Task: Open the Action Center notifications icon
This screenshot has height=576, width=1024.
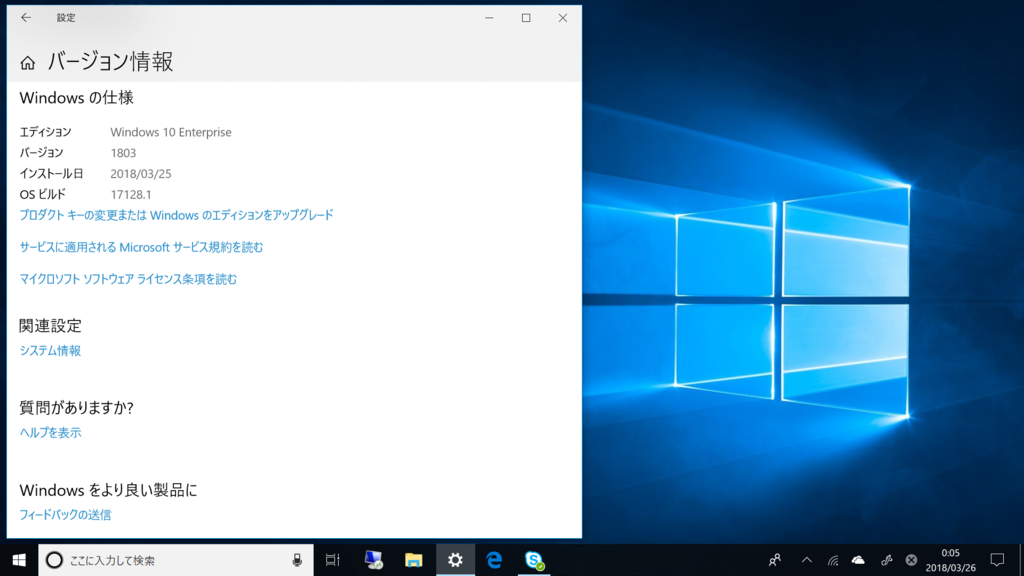Action: [x=997, y=560]
